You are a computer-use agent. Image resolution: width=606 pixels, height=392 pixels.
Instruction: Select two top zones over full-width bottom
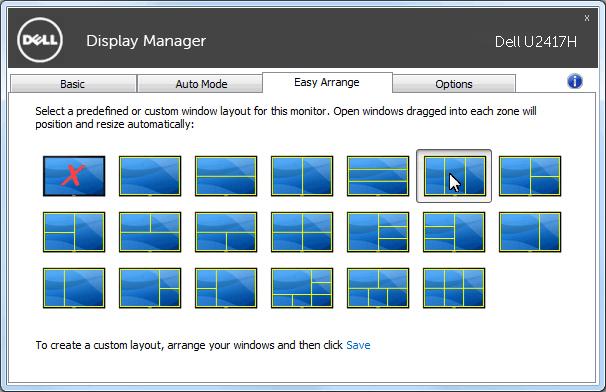tap(150, 232)
